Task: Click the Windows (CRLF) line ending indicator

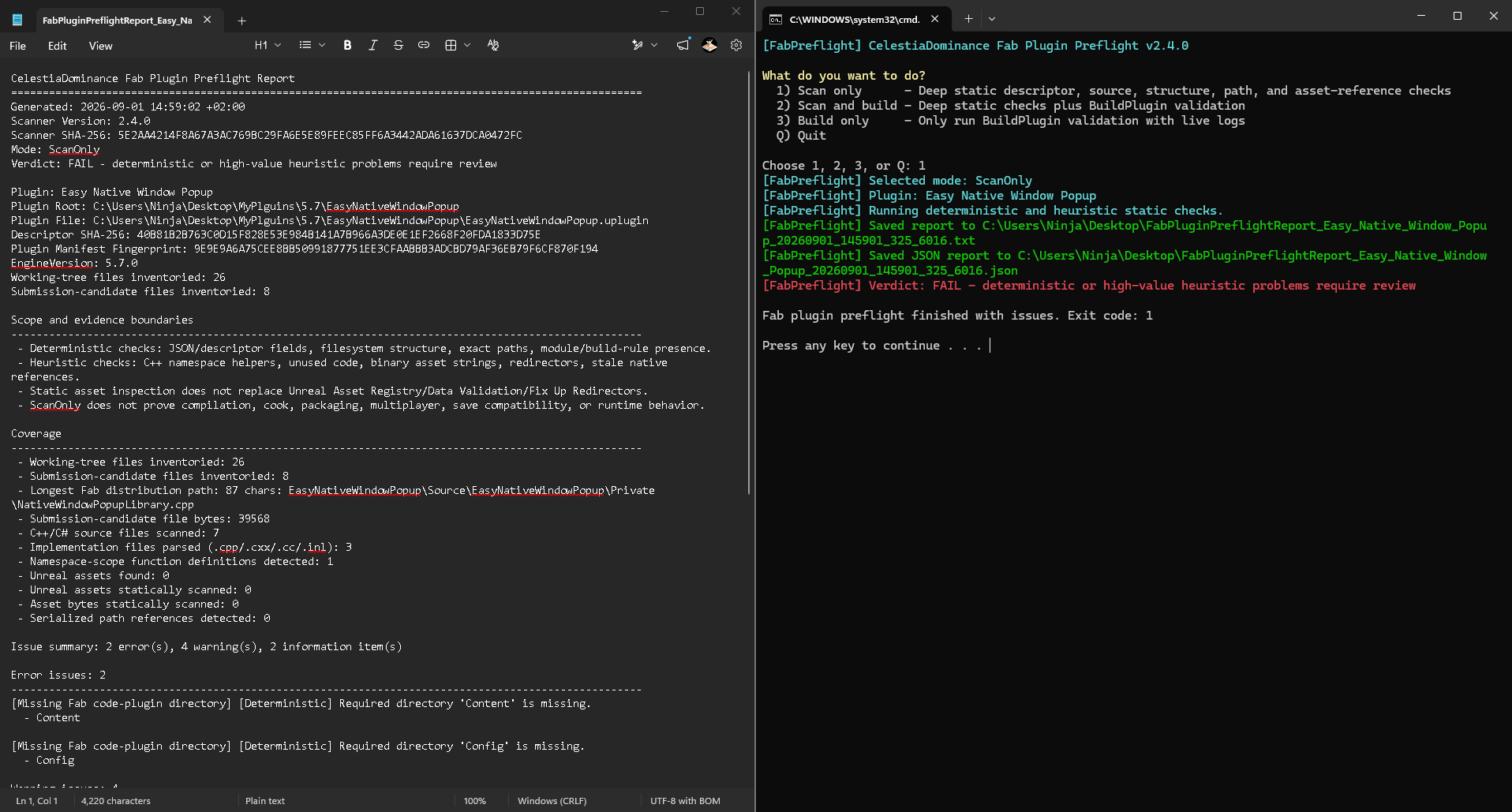Action: pos(552,800)
